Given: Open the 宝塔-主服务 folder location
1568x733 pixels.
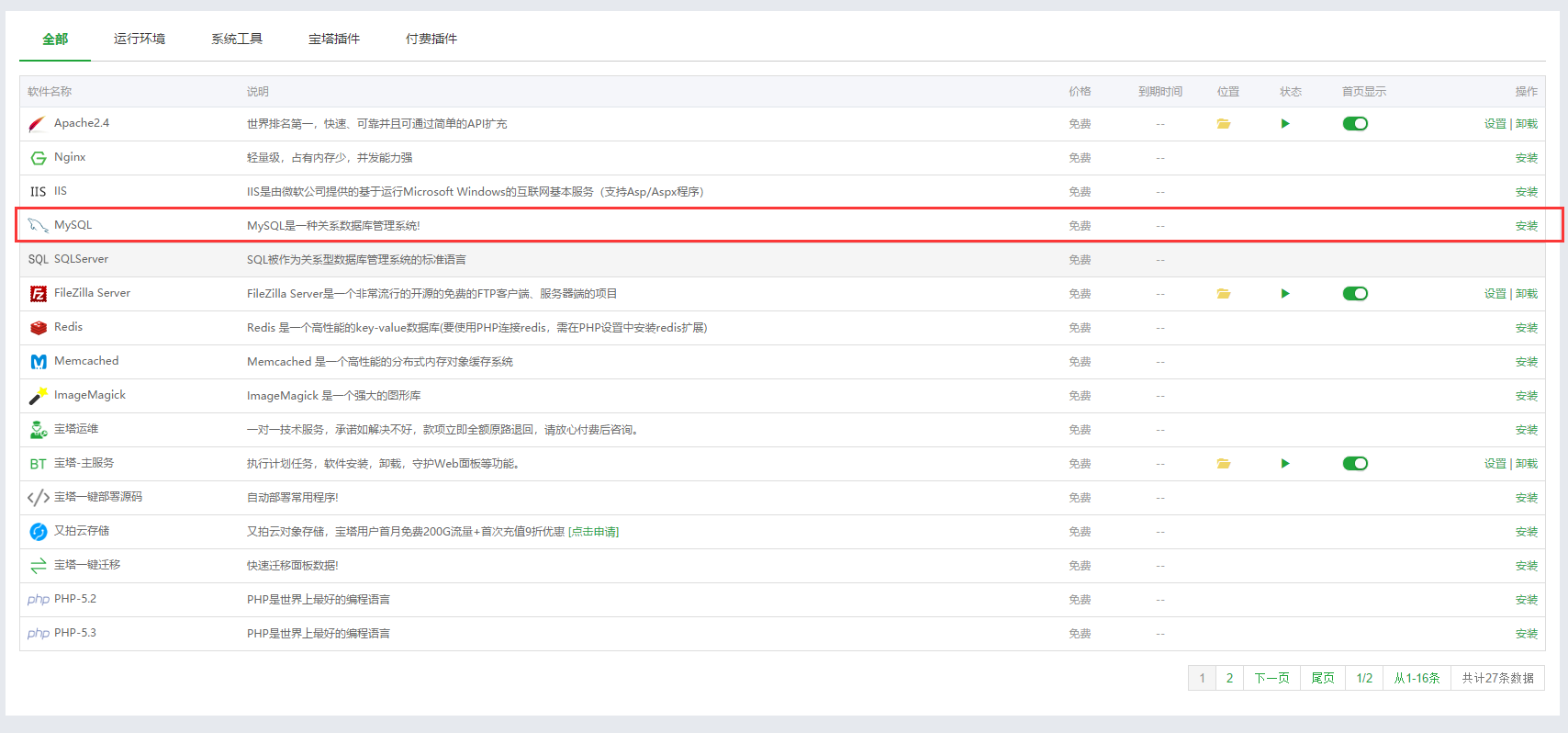Looking at the screenshot, I should [1224, 464].
